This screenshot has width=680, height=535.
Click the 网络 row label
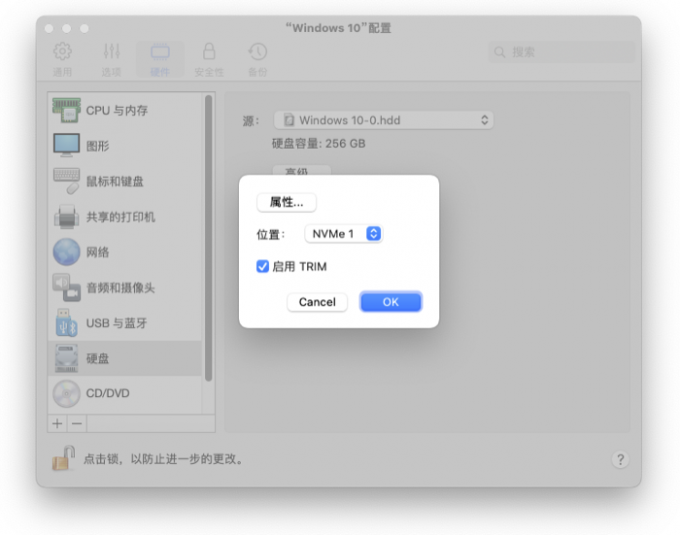pyautogui.click(x=98, y=252)
